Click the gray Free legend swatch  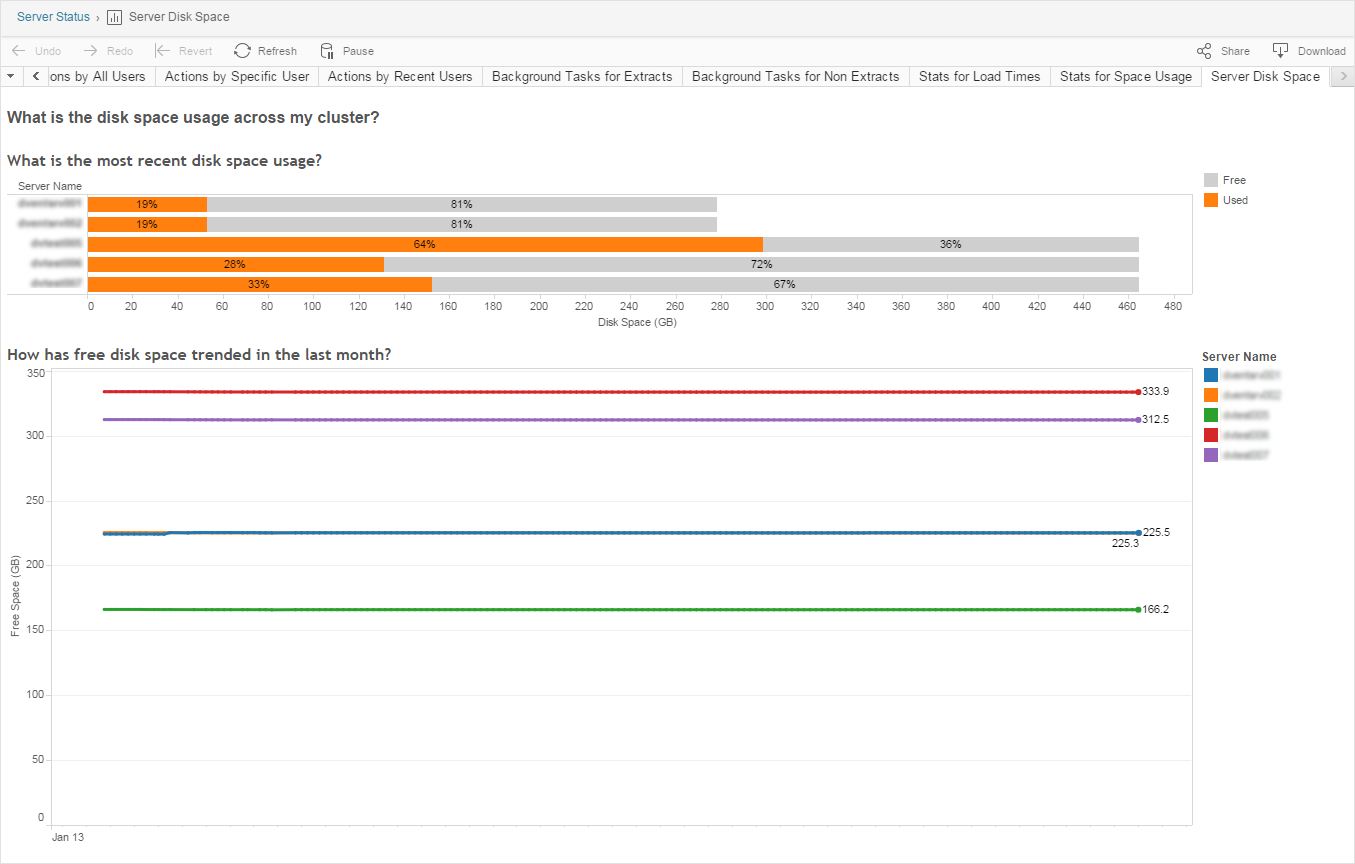coord(1211,180)
